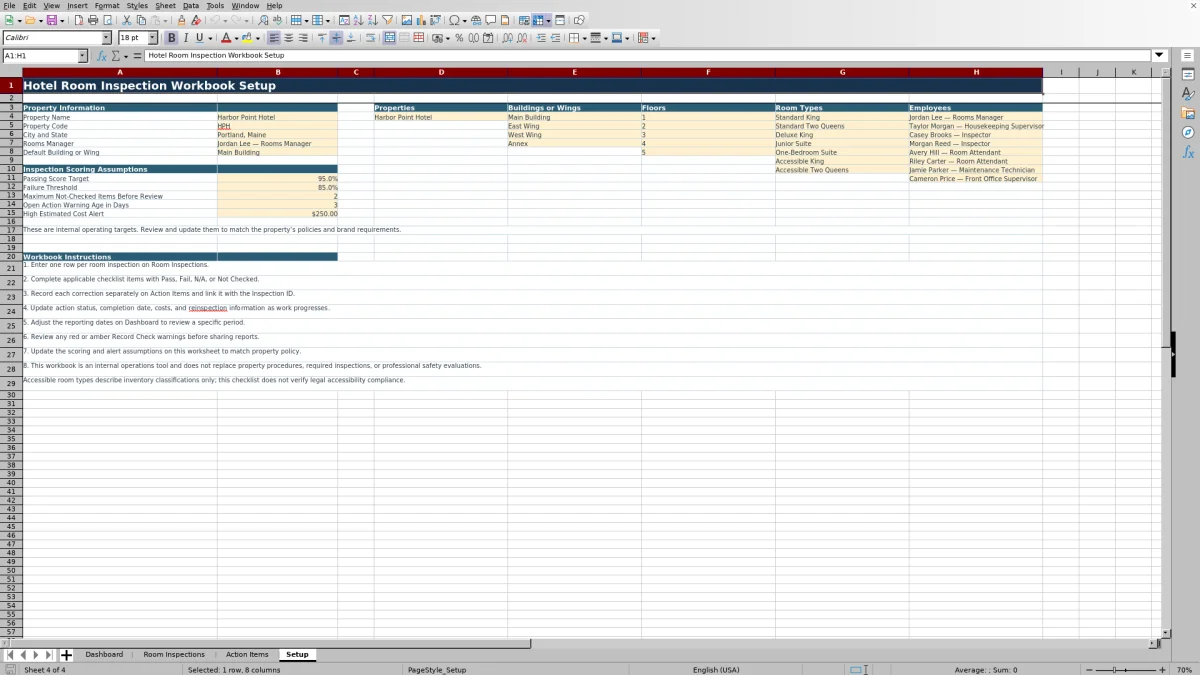Open the sidebar Functions deck icon
This screenshot has height=675, width=1200.
1188,152
